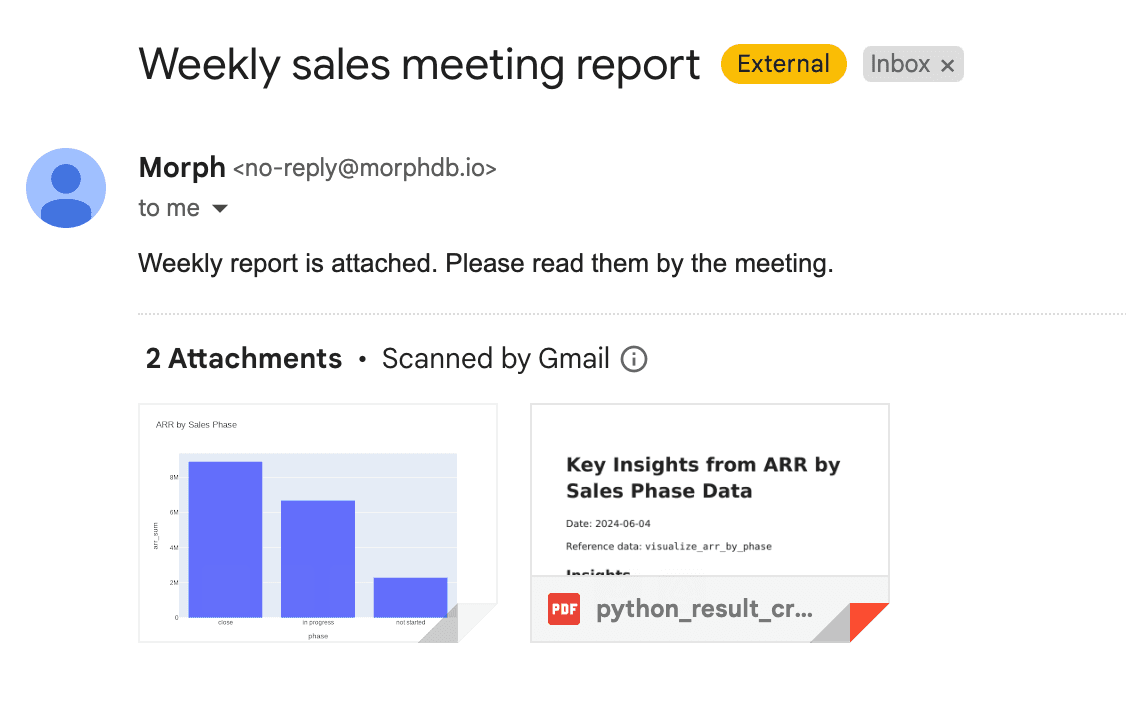Screen dimensions: 1126x714
Task: Click the 'Key Insights from ARR' PDF preview title
Action: (x=702, y=478)
